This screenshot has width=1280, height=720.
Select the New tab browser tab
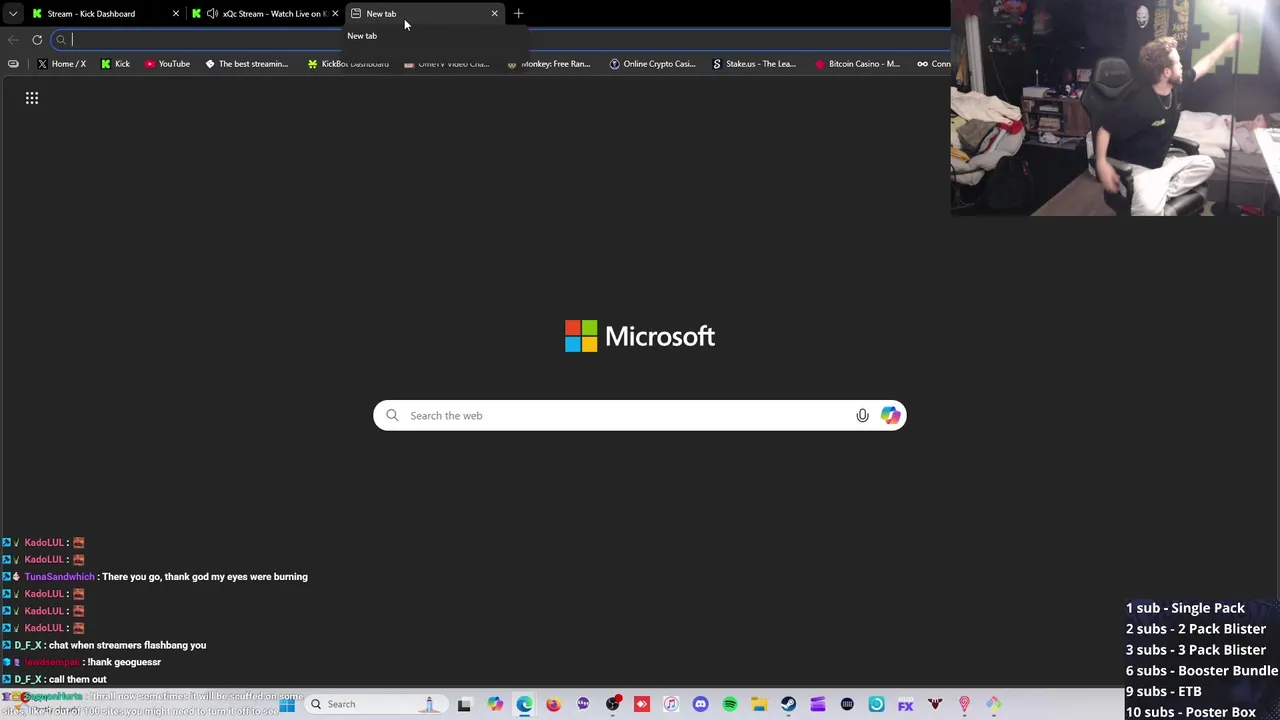(425, 14)
